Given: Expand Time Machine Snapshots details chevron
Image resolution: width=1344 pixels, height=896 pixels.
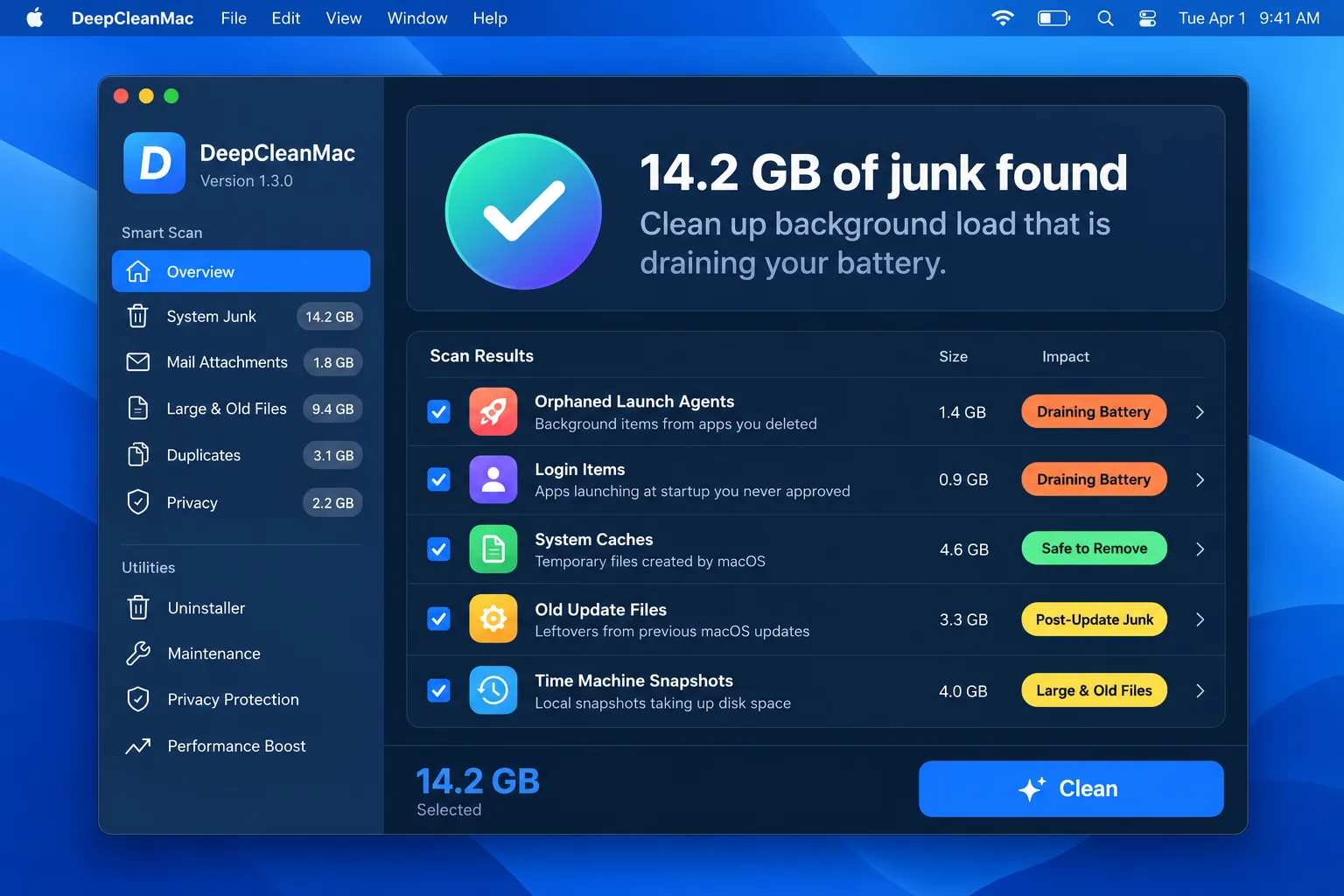Looking at the screenshot, I should [1200, 690].
